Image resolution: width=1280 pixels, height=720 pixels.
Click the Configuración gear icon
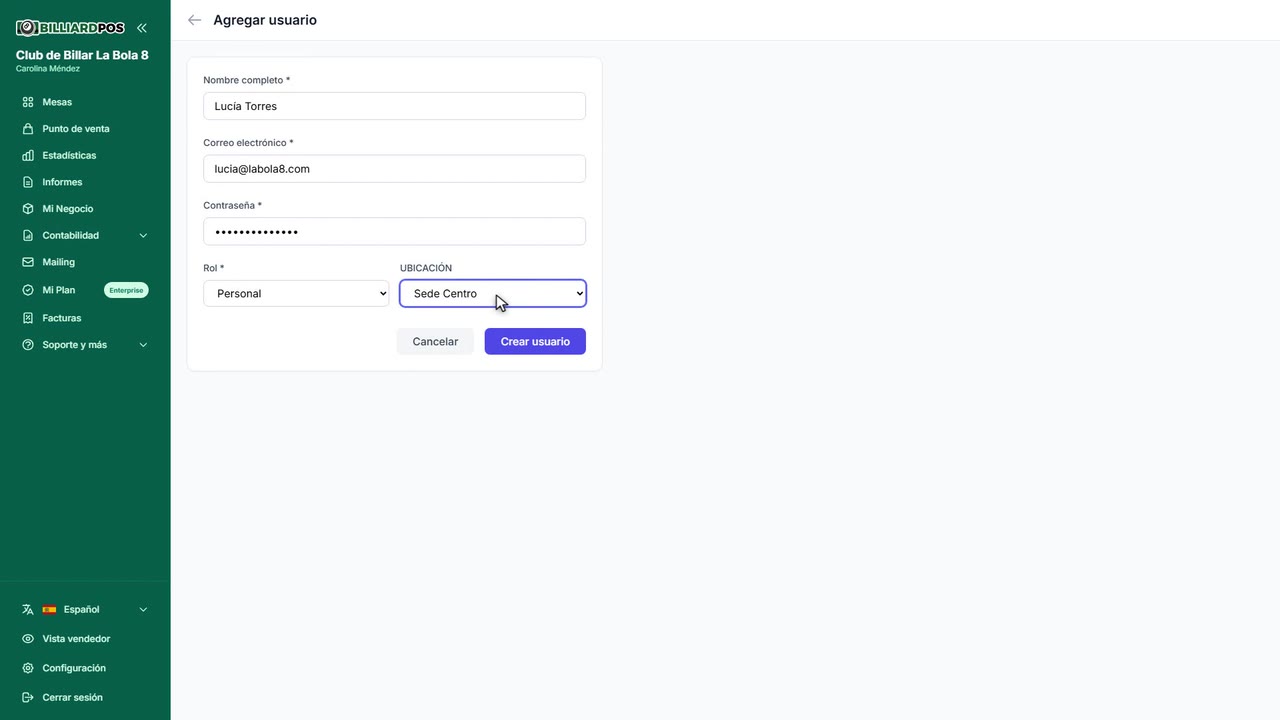click(28, 668)
